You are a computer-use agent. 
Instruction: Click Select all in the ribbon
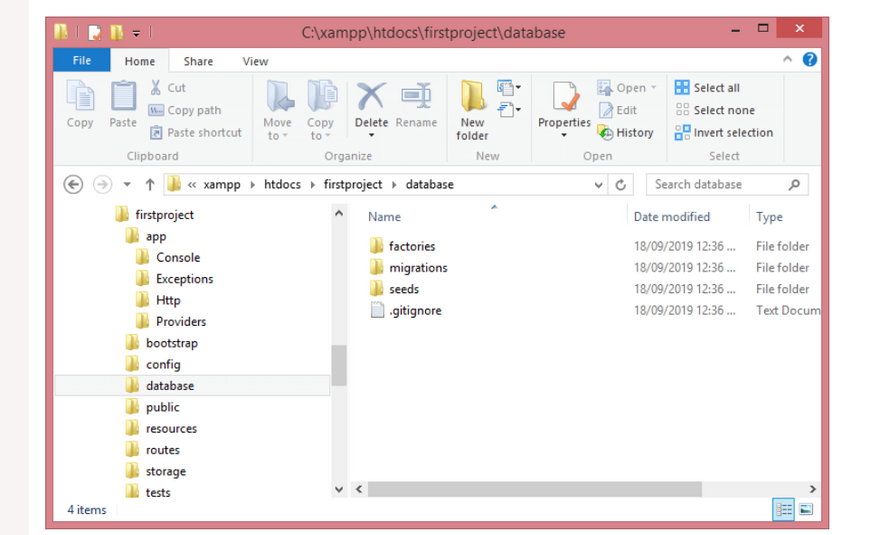pos(707,88)
